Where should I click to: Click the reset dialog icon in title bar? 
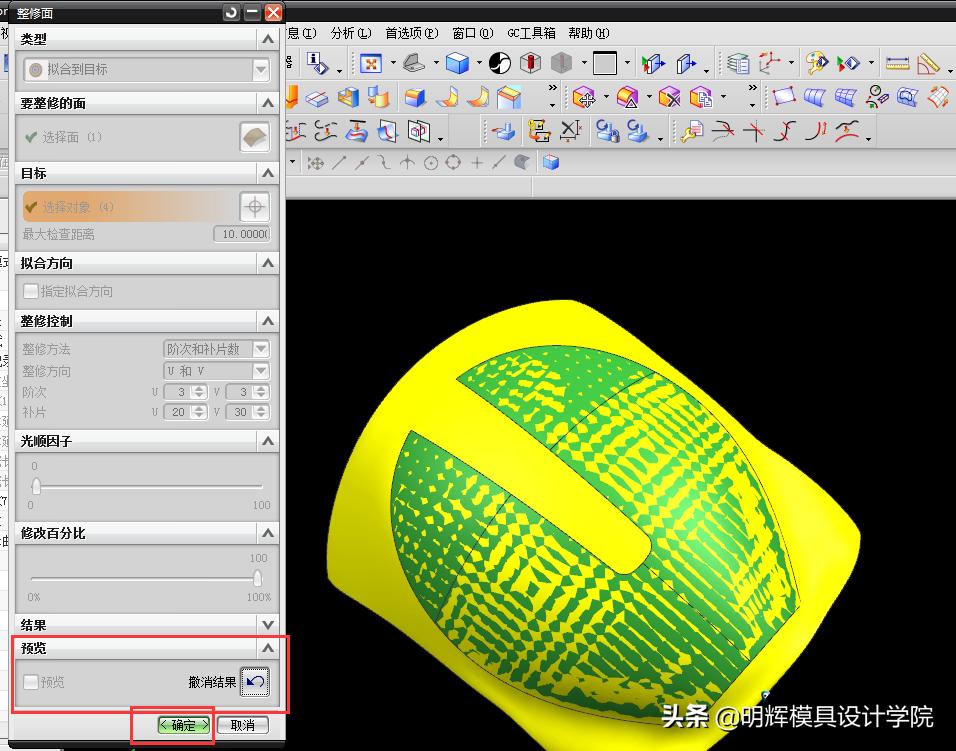point(232,13)
